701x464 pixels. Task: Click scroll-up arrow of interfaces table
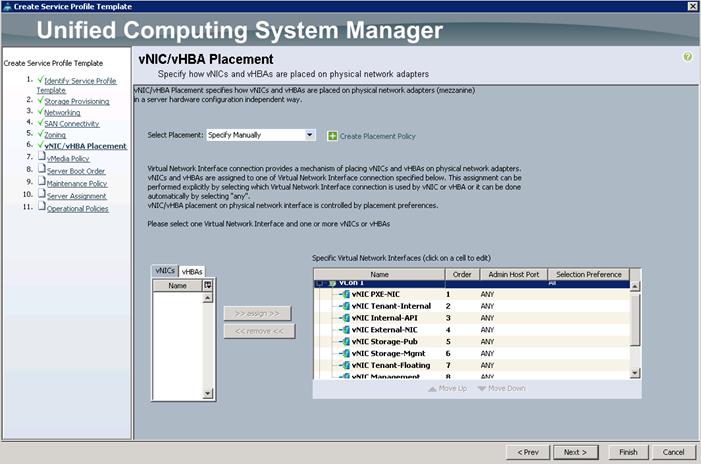(635, 286)
